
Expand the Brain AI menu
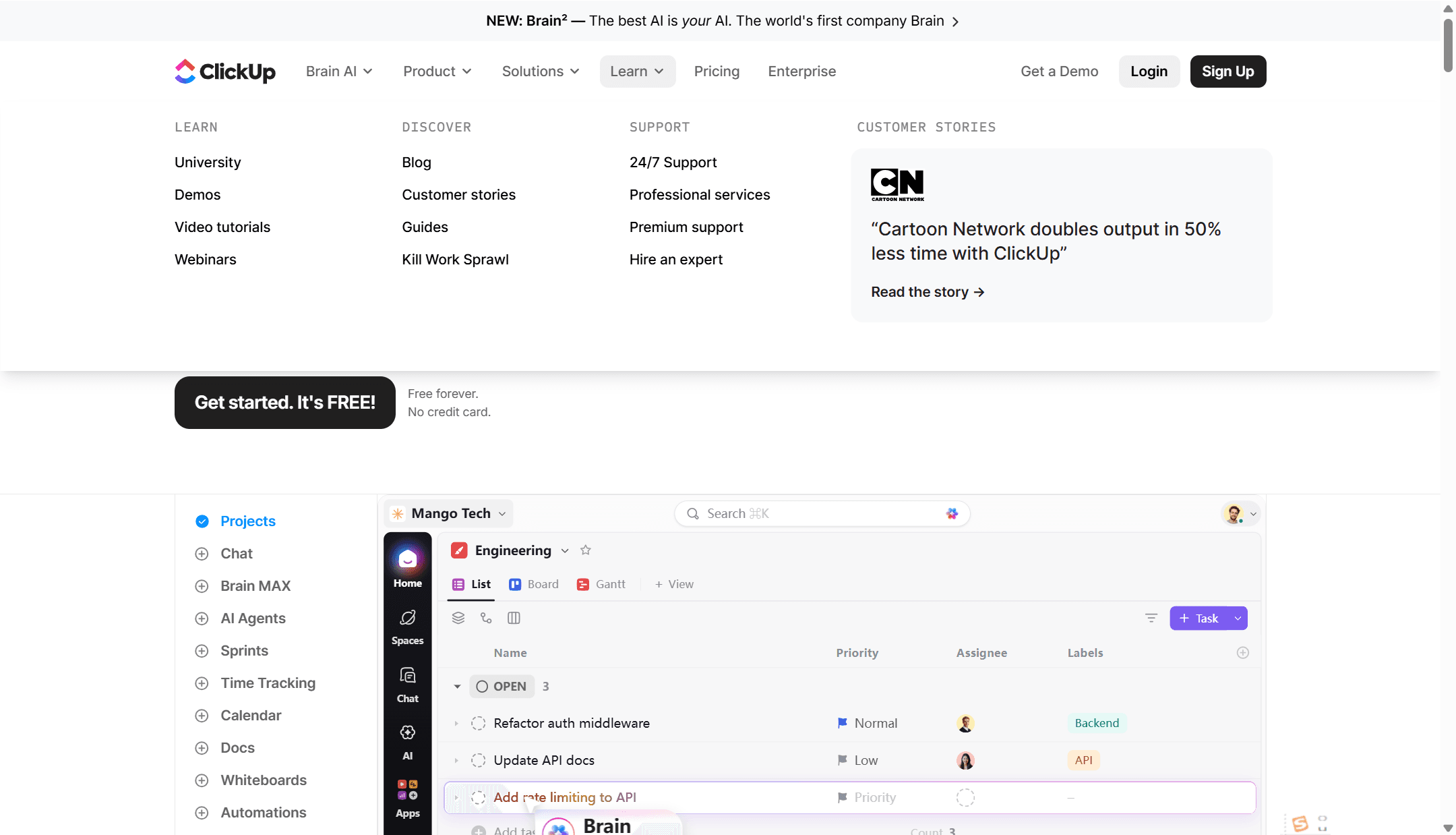coord(339,71)
